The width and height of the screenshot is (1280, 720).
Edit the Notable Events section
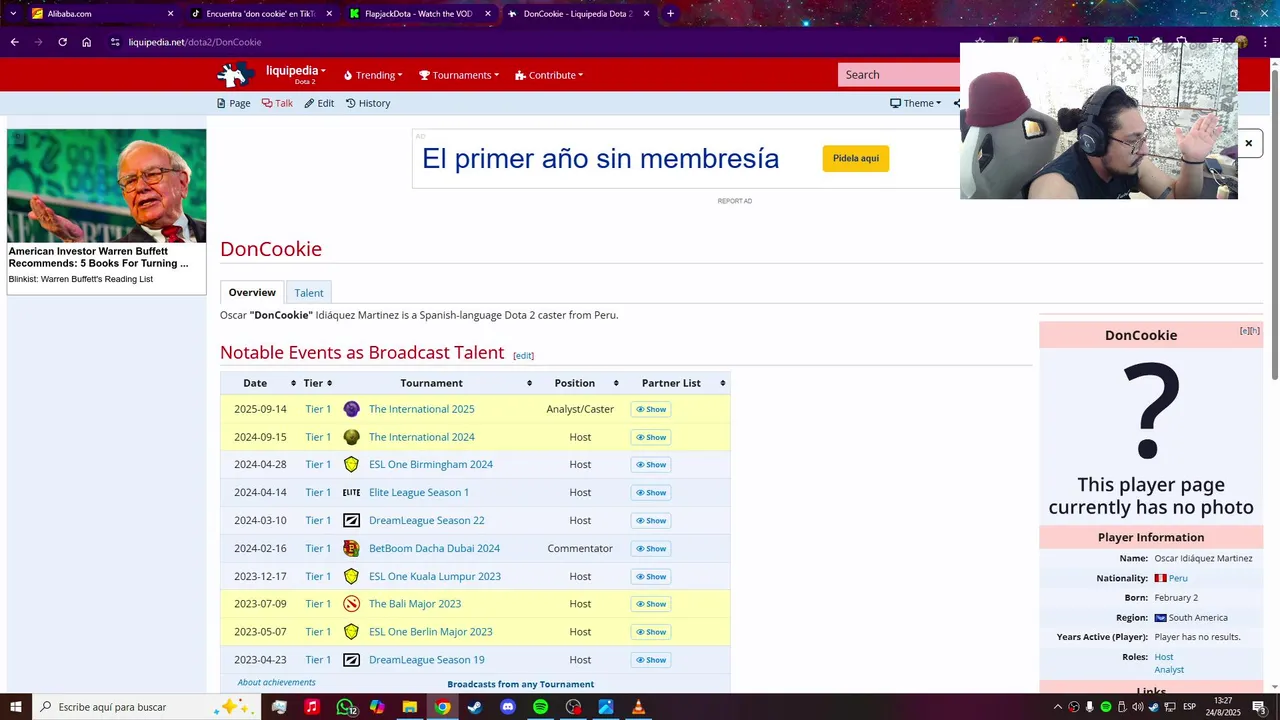click(523, 355)
